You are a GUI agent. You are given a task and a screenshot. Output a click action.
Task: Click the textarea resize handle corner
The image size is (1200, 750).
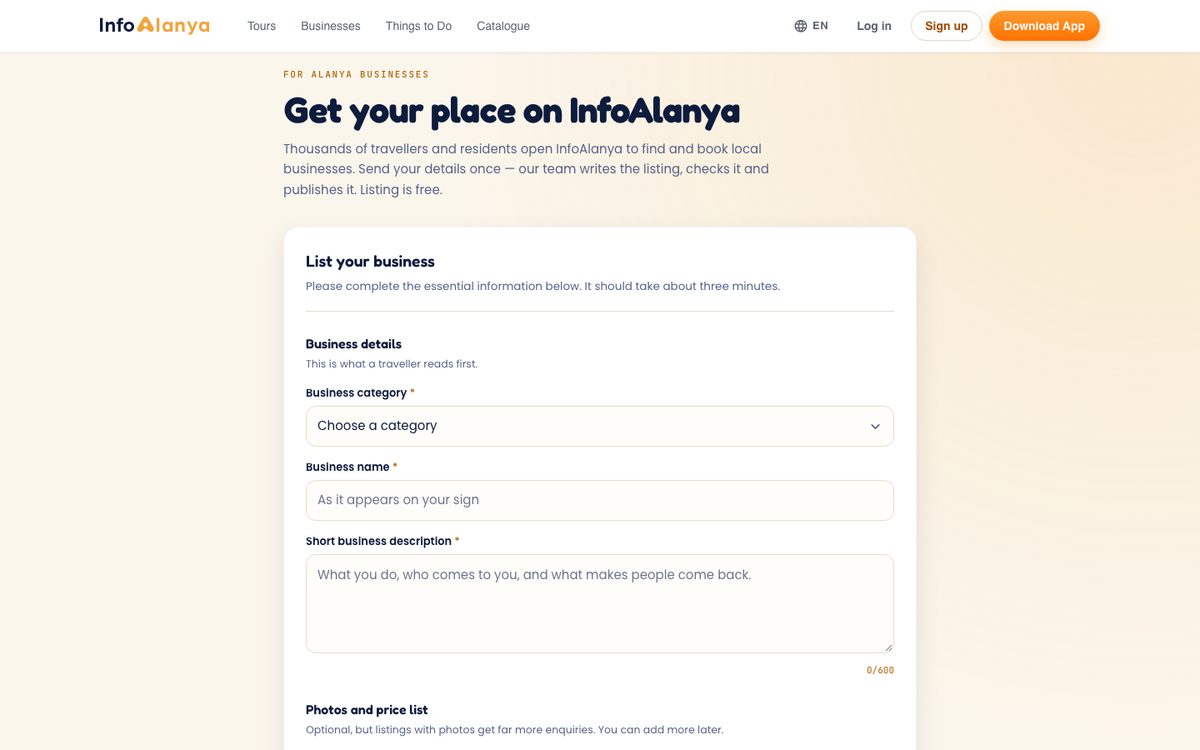(x=887, y=647)
